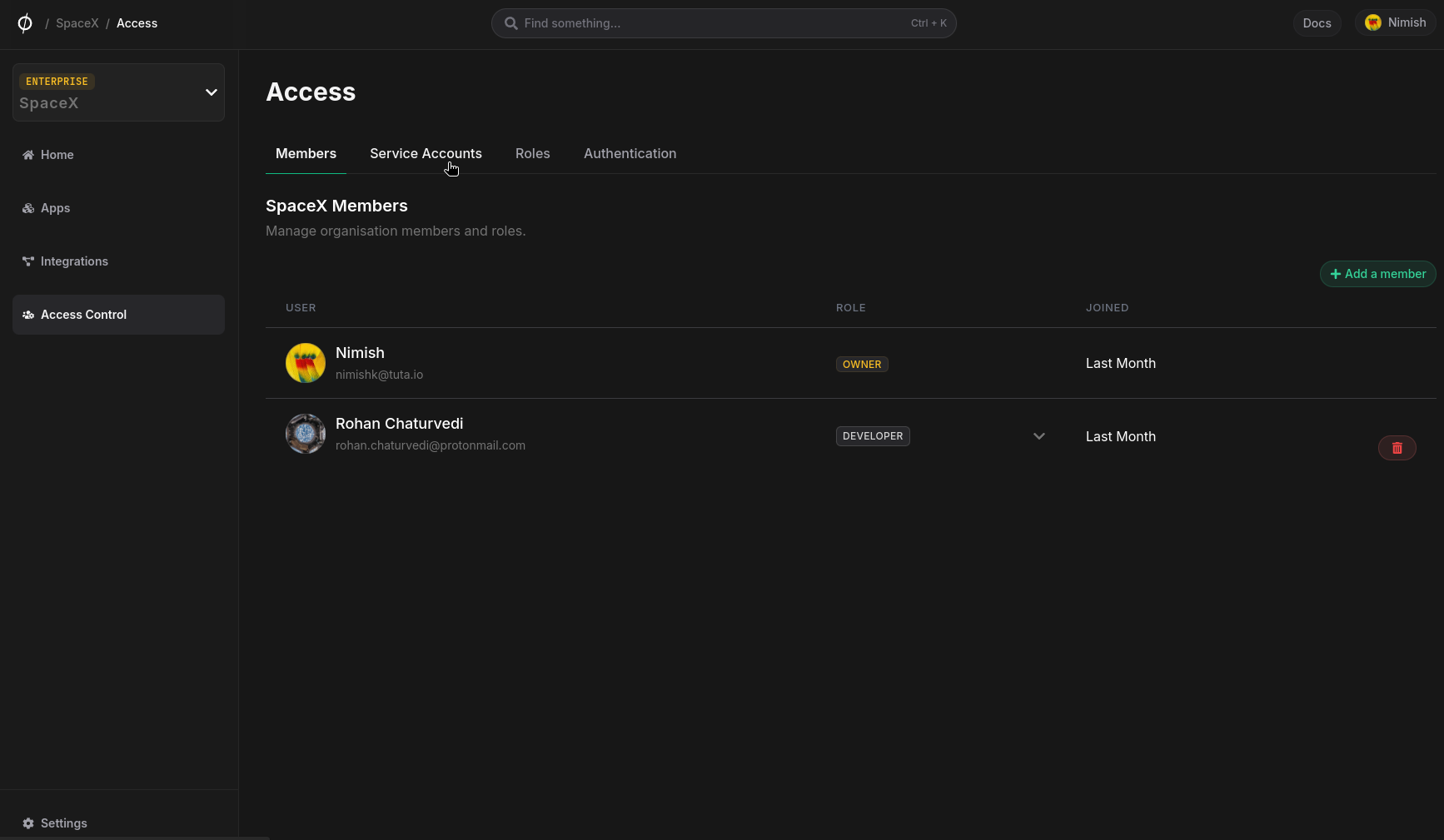Click the Ctrl + K shortcut hint

click(x=929, y=23)
